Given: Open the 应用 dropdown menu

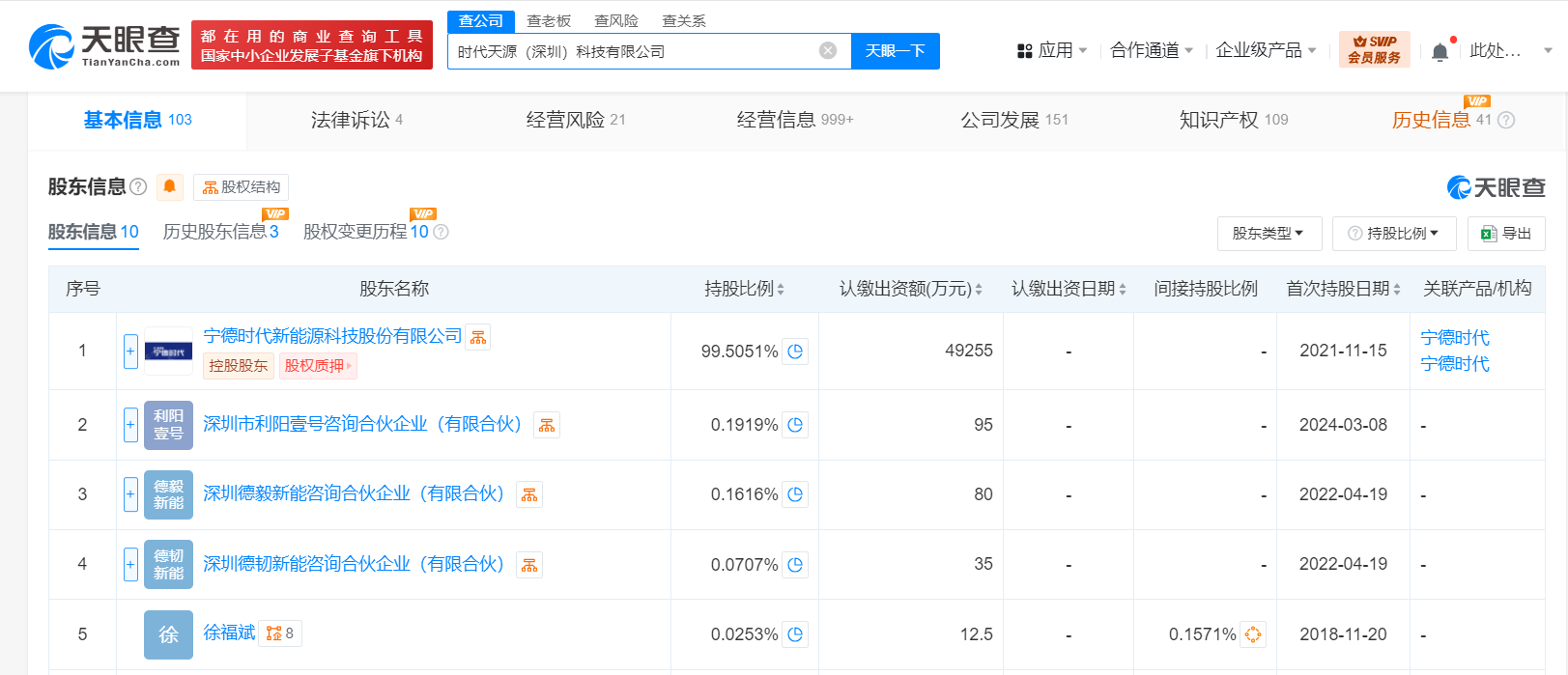Looking at the screenshot, I should point(1052,50).
